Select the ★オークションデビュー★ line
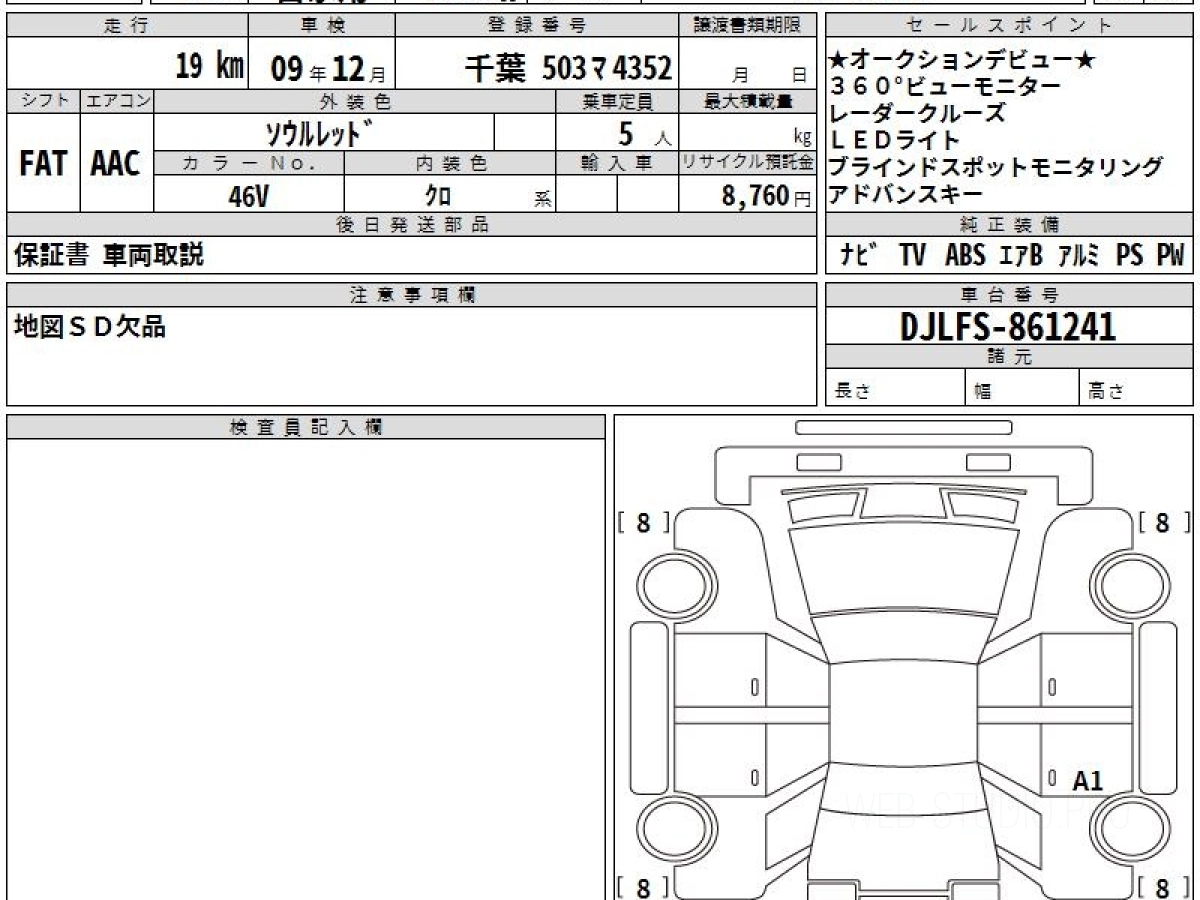The width and height of the screenshot is (1200, 900). point(962,60)
